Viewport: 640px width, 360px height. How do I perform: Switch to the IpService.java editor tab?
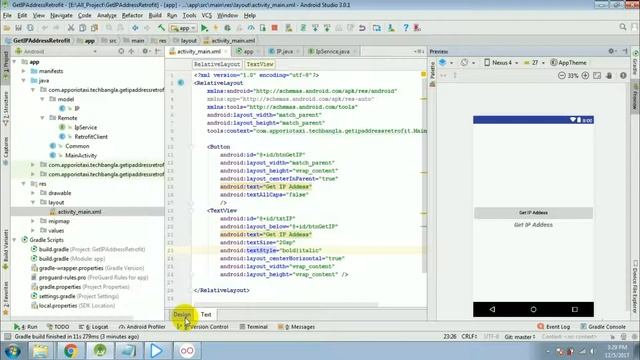point(332,51)
